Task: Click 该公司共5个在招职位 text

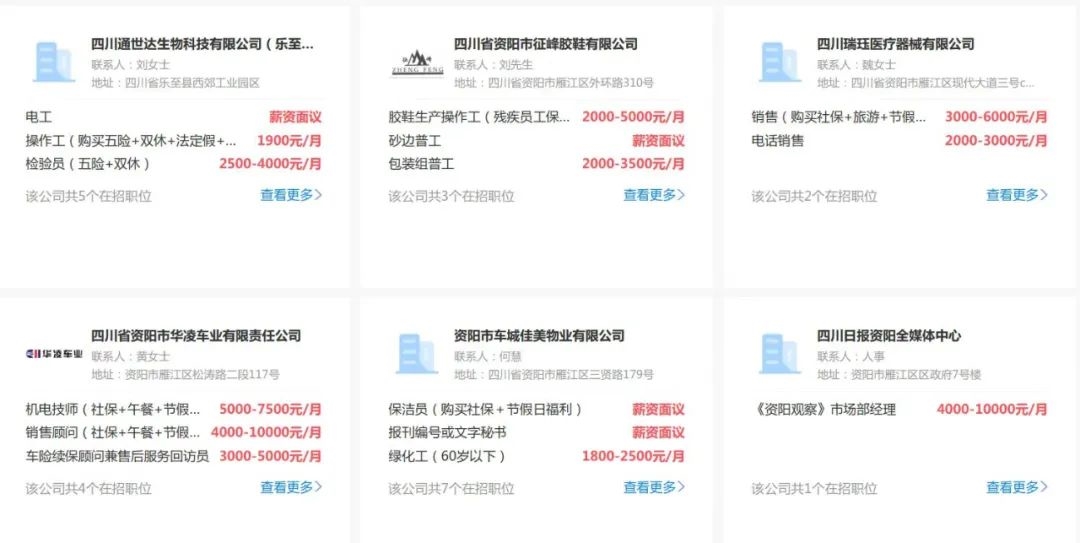Action: coord(89,196)
